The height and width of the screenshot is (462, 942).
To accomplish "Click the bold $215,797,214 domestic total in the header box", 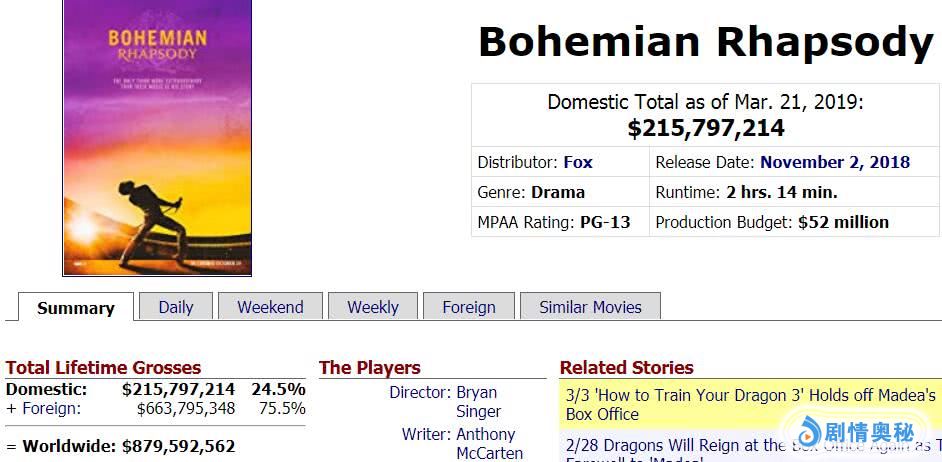I will pyautogui.click(x=706, y=128).
